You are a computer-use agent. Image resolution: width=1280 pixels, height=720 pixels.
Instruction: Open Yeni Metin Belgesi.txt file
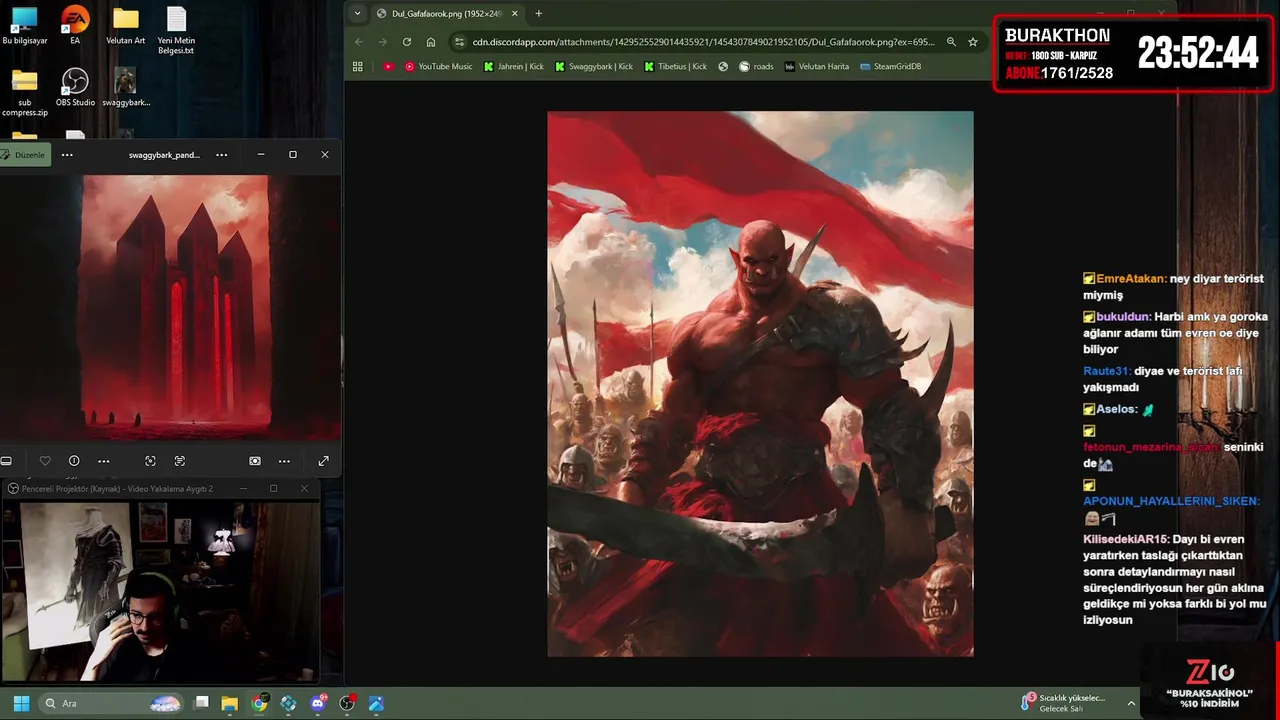coord(176,30)
